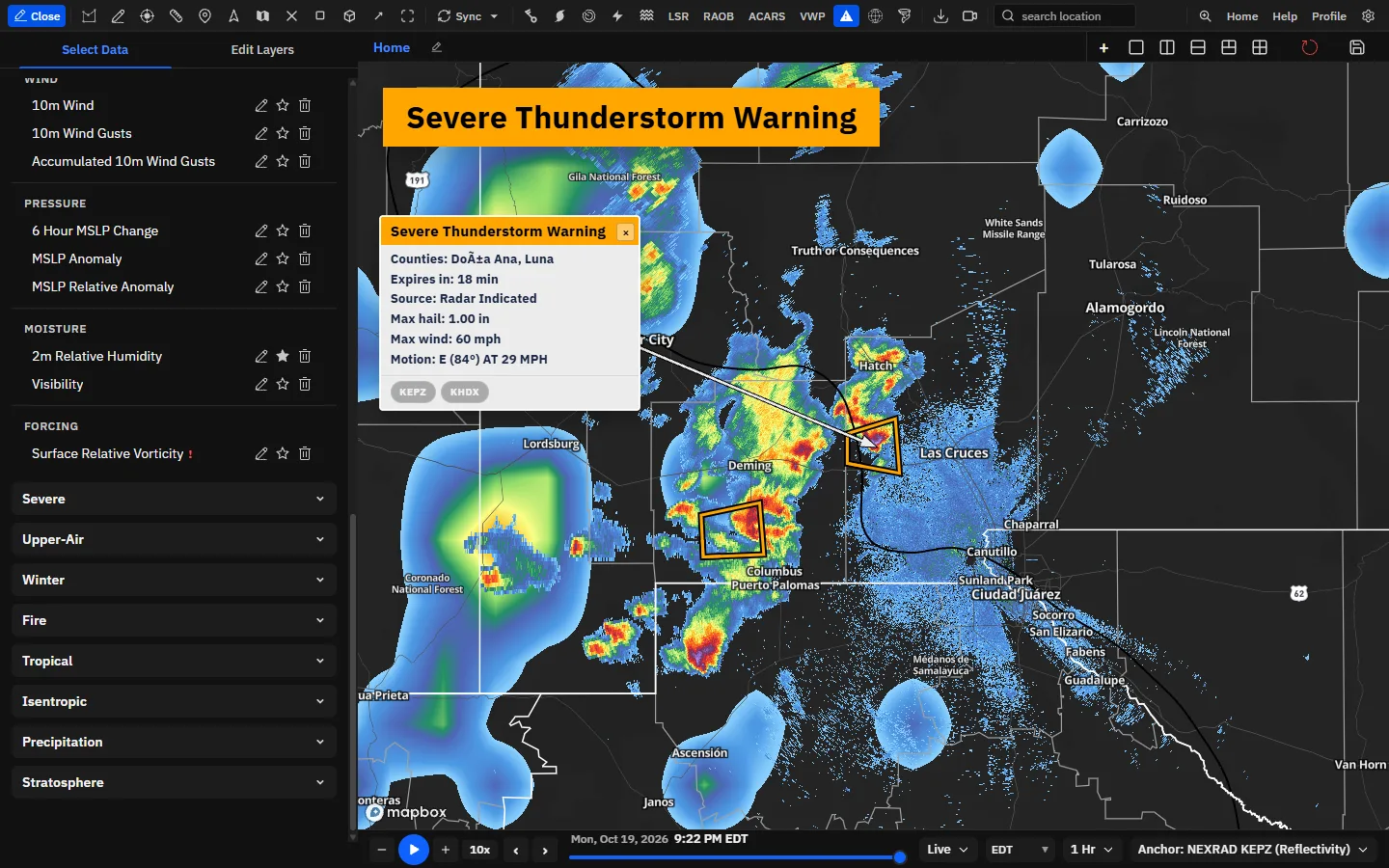Image resolution: width=1389 pixels, height=868 pixels.
Task: Select the fullscreen frame icon
Action: (407, 16)
